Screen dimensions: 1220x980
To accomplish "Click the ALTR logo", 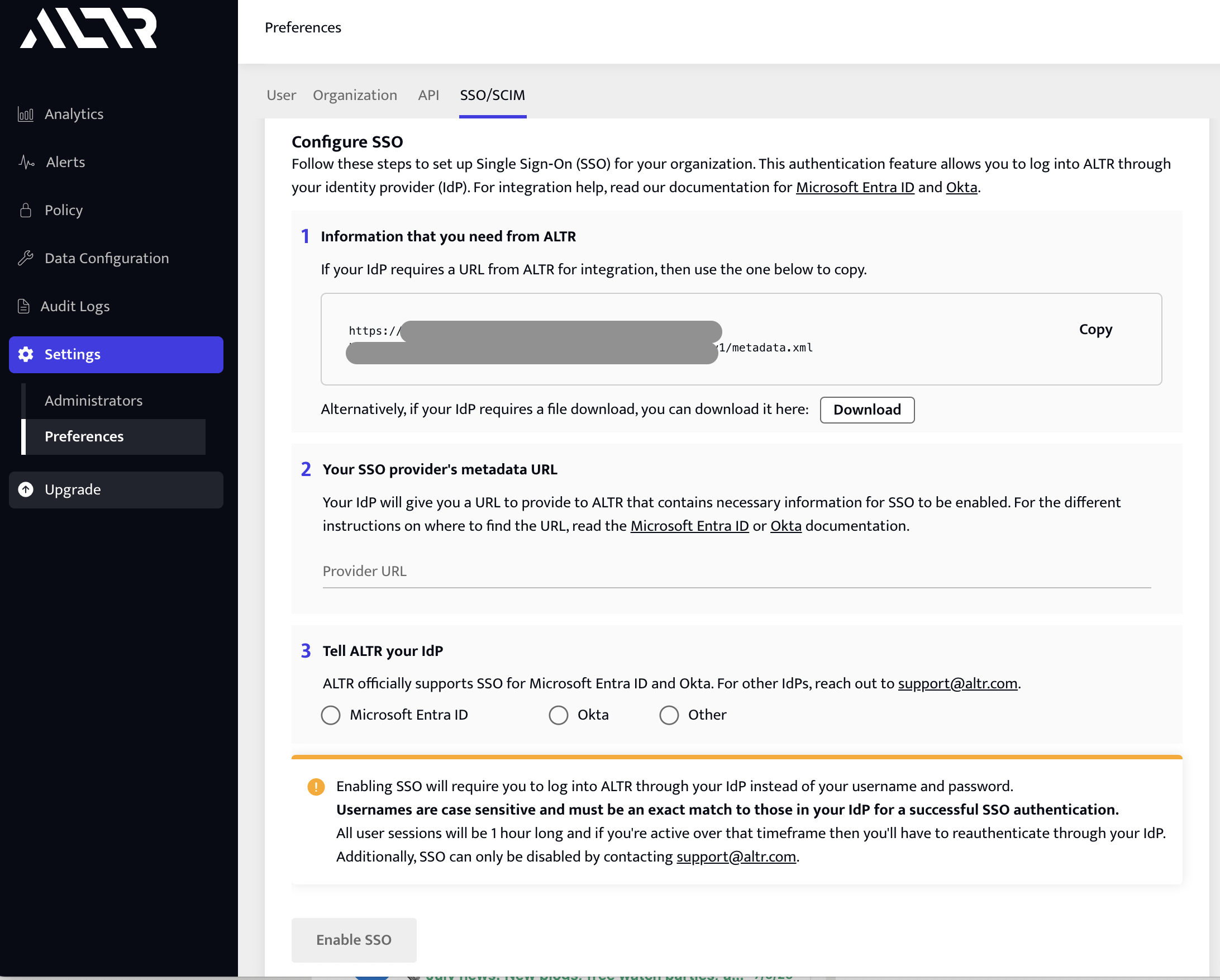I will coord(88,28).
